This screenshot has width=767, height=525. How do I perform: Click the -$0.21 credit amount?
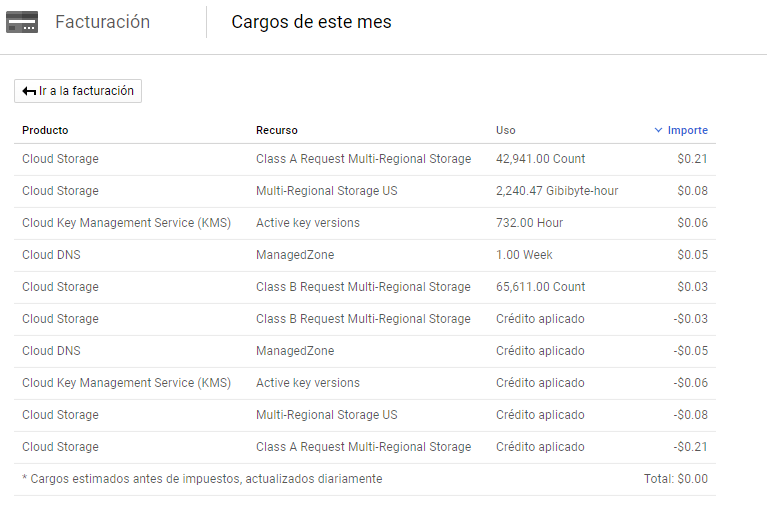[690, 447]
